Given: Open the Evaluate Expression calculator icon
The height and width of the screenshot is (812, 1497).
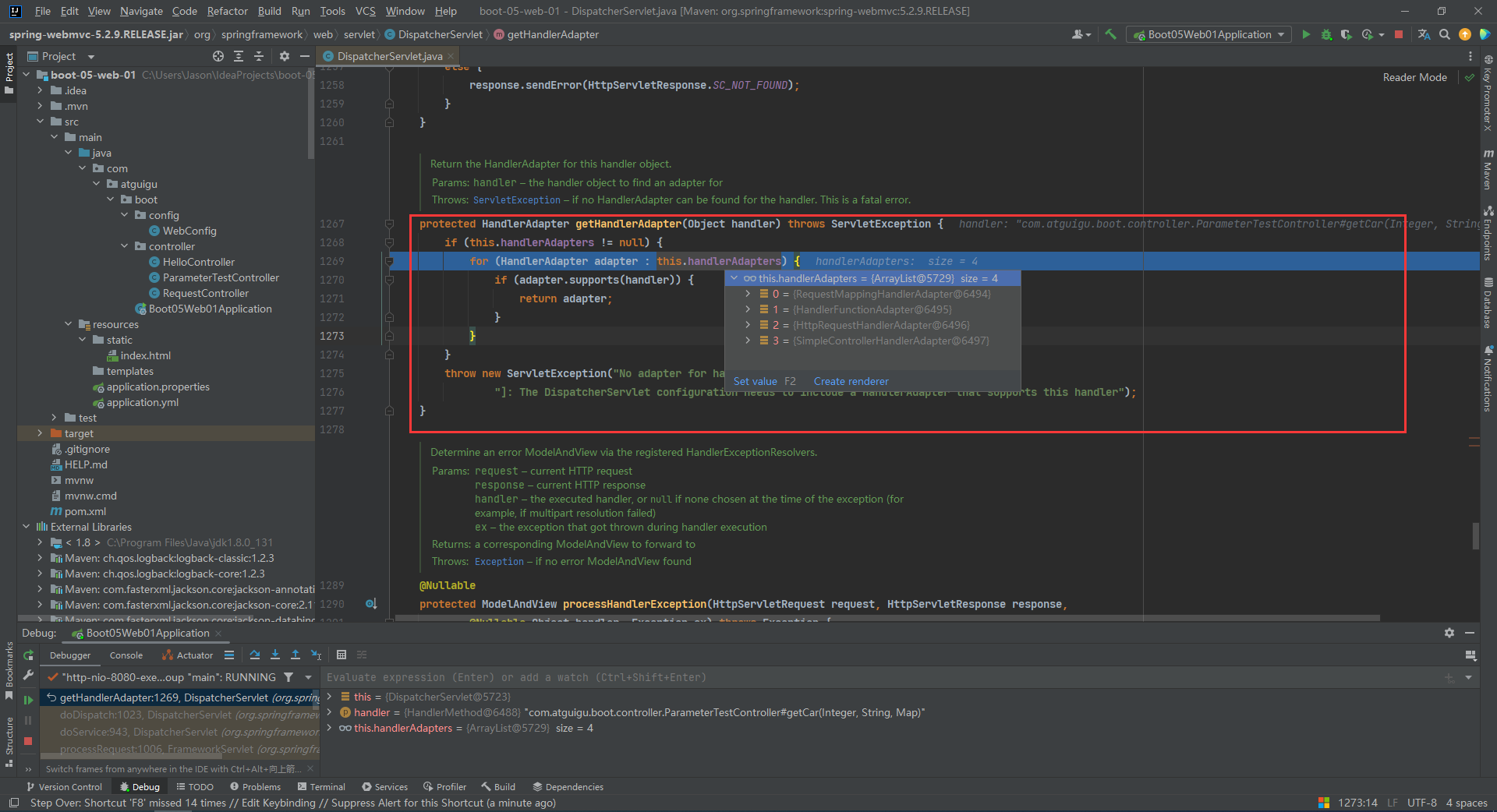Looking at the screenshot, I should [x=342, y=655].
